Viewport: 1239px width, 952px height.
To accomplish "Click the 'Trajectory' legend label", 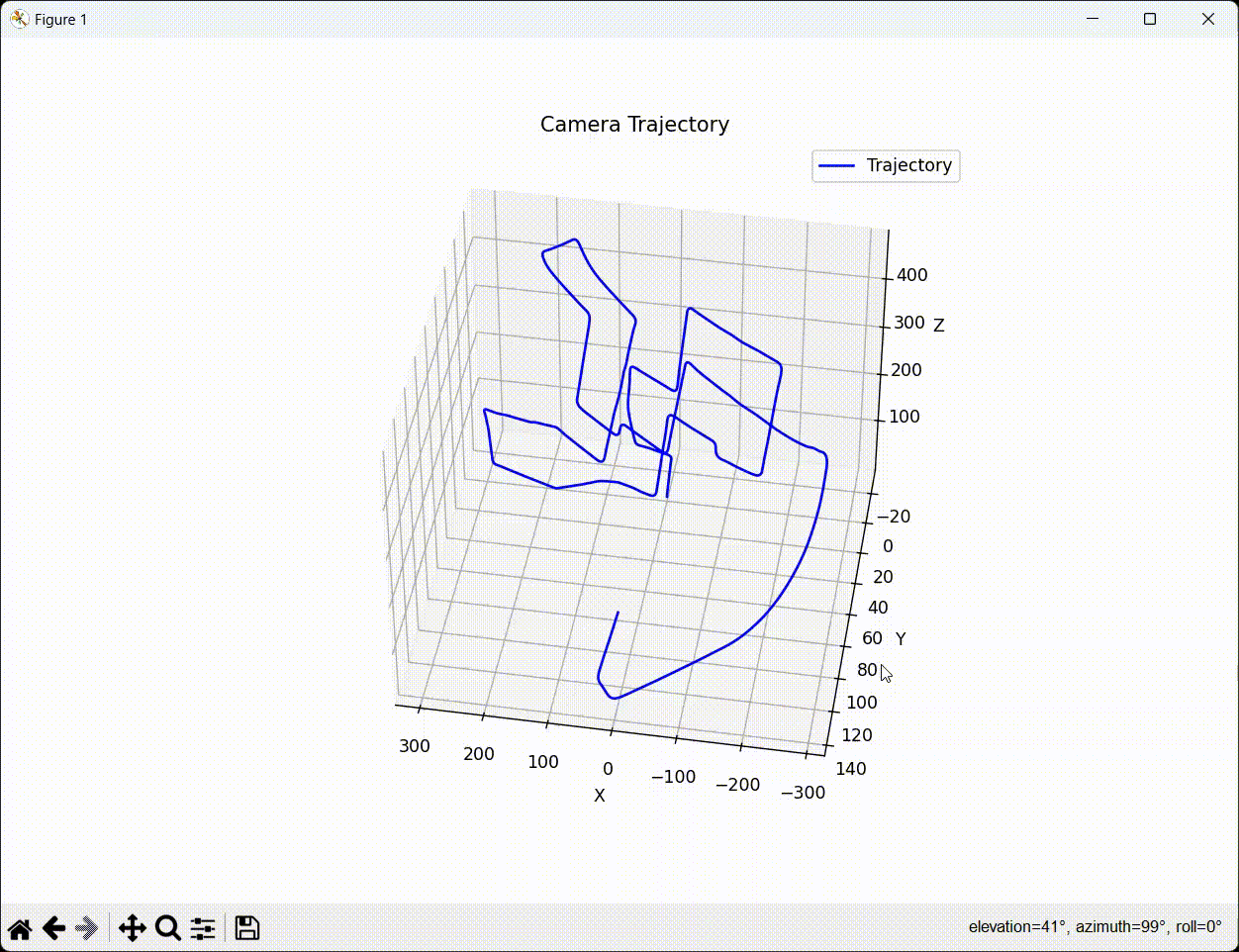I will (908, 165).
